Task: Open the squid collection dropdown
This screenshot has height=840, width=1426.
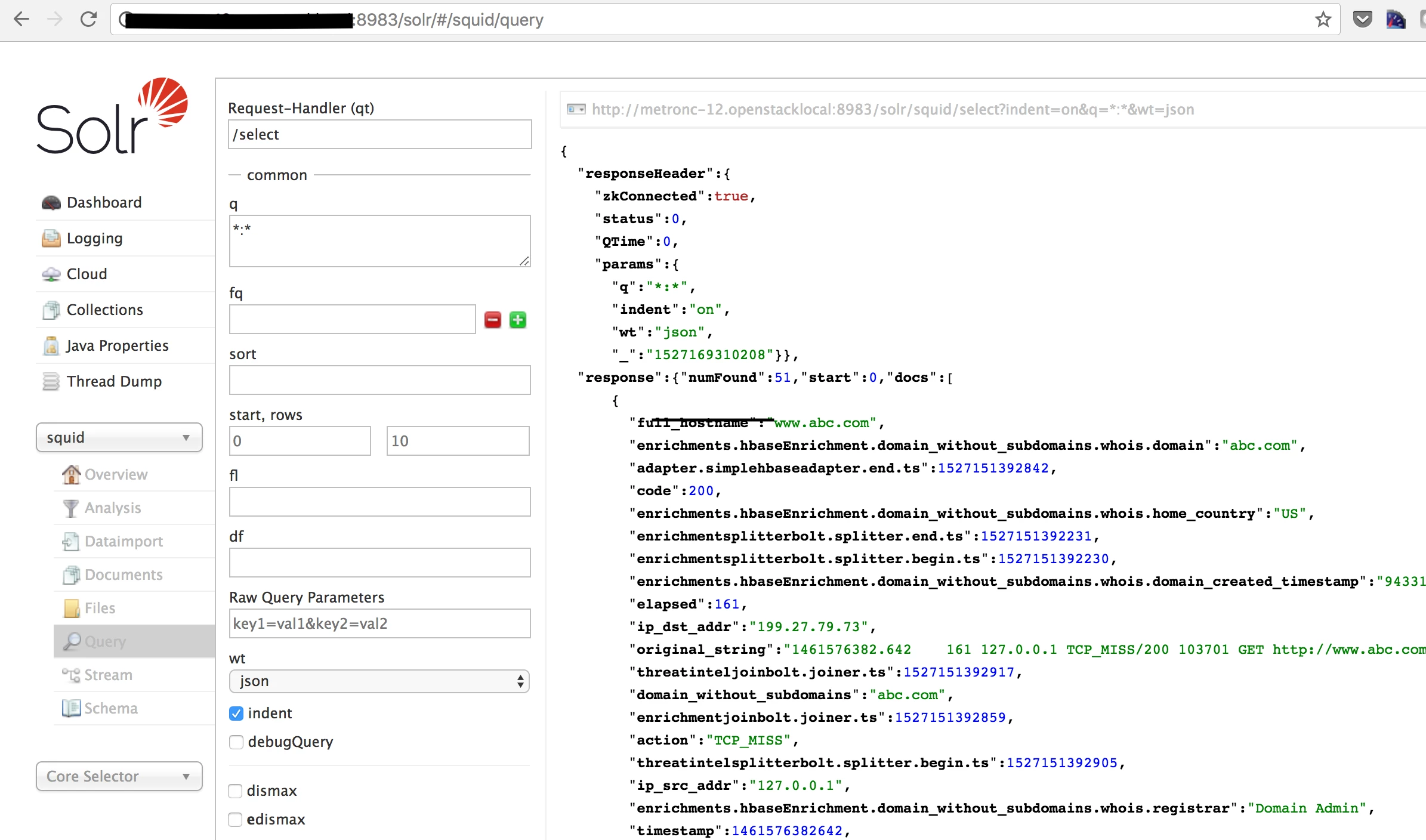Action: point(119,438)
